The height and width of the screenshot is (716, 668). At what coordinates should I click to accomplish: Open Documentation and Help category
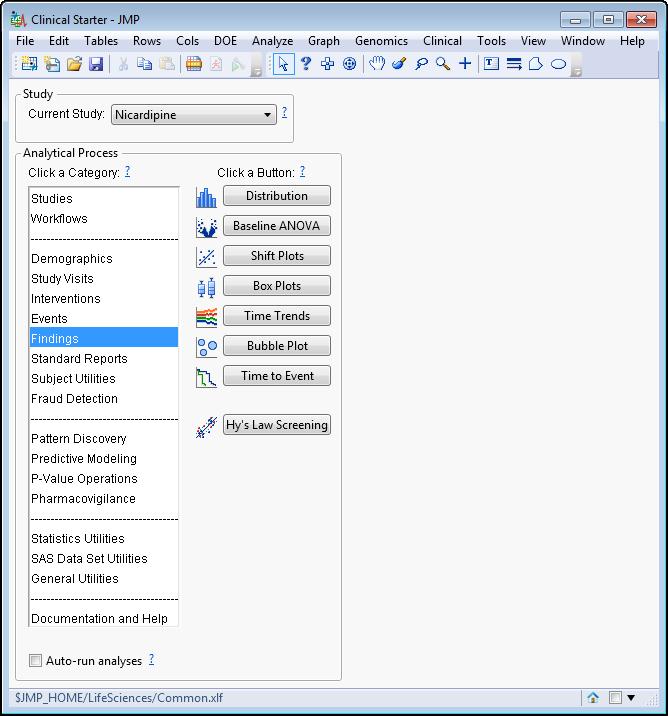[104, 618]
